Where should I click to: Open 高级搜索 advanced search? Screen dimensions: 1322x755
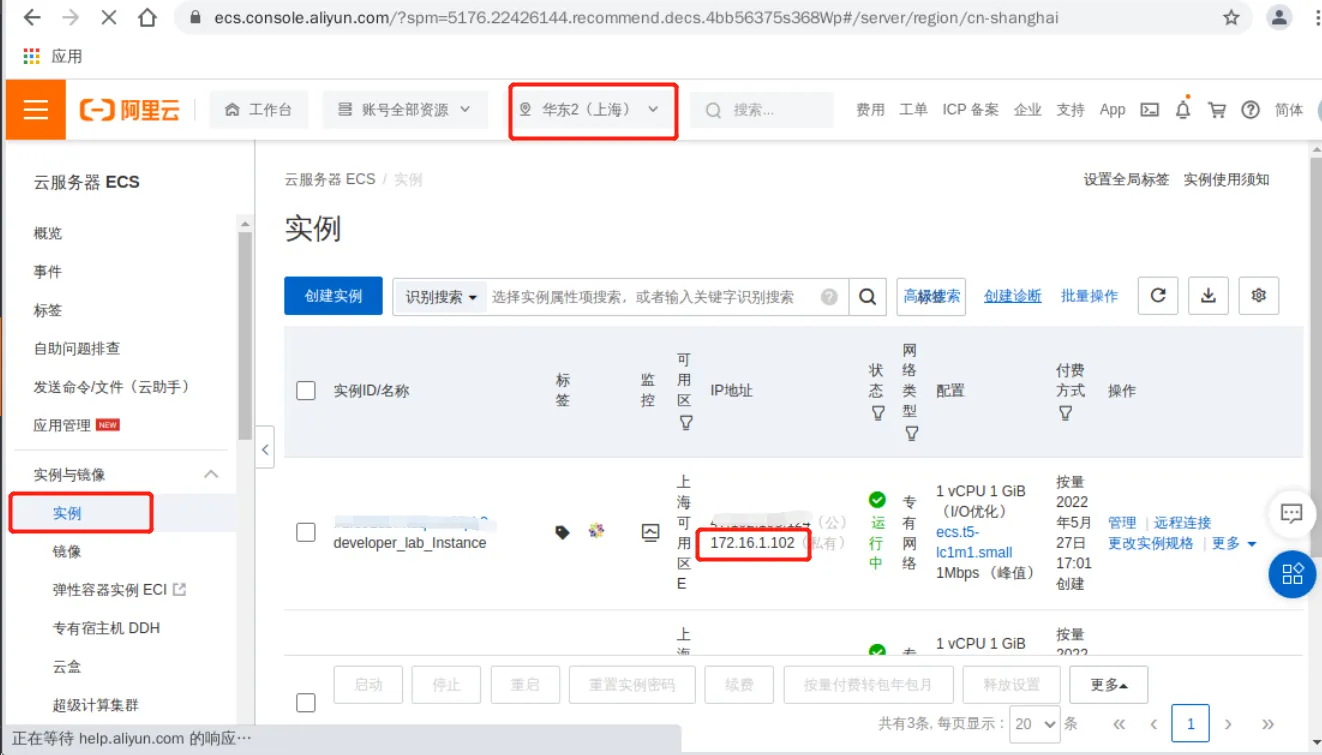pyautogui.click(x=931, y=296)
